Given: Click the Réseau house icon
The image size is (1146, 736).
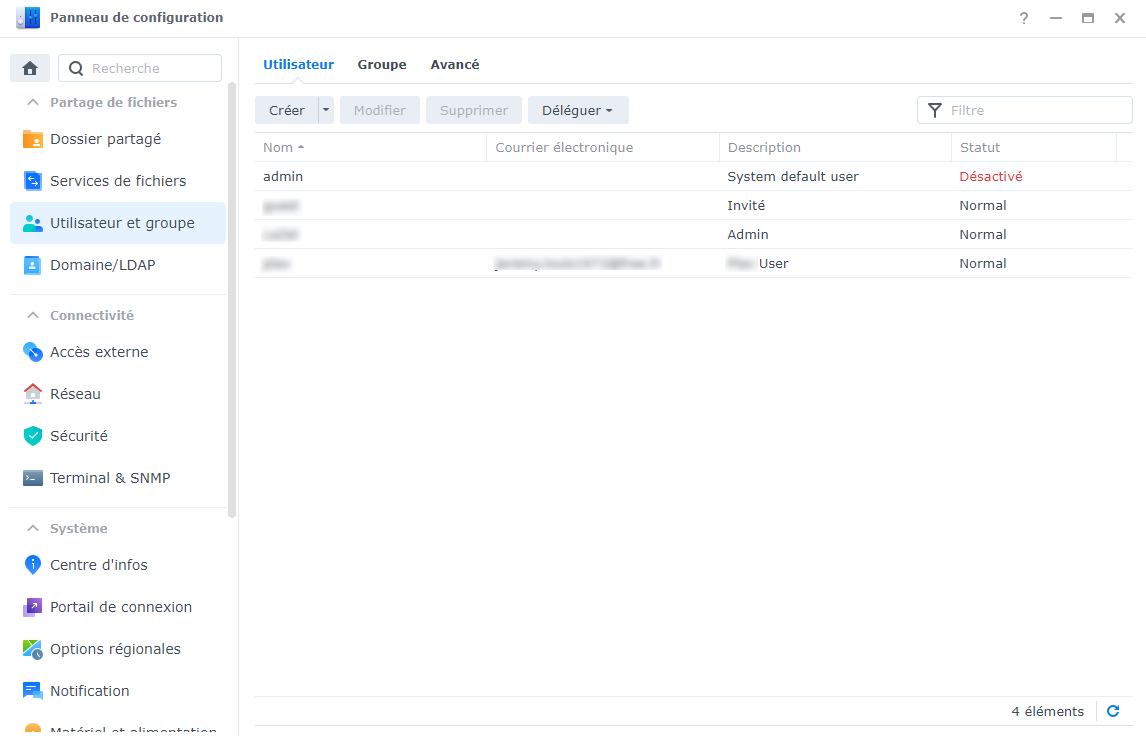Looking at the screenshot, I should [33, 394].
